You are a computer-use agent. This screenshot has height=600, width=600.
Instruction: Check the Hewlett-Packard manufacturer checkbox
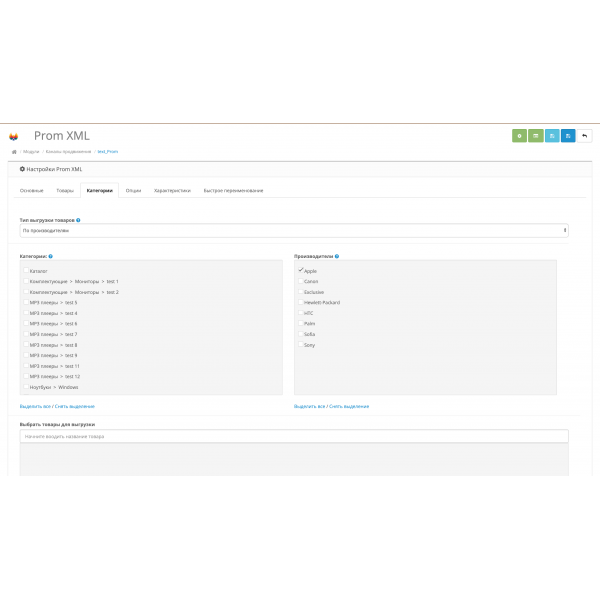[301, 302]
